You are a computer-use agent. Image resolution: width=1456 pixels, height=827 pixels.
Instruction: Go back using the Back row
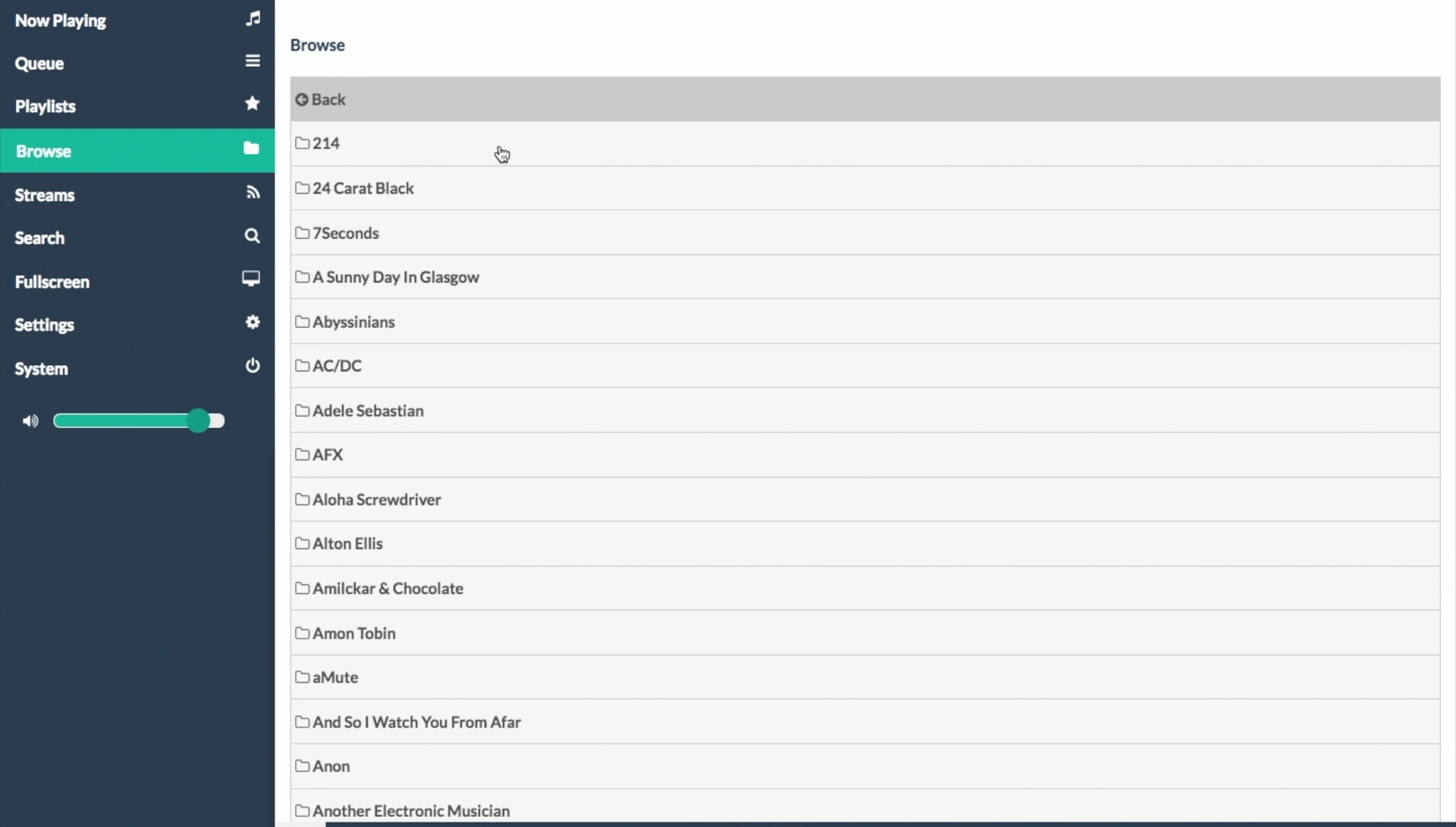(x=328, y=99)
